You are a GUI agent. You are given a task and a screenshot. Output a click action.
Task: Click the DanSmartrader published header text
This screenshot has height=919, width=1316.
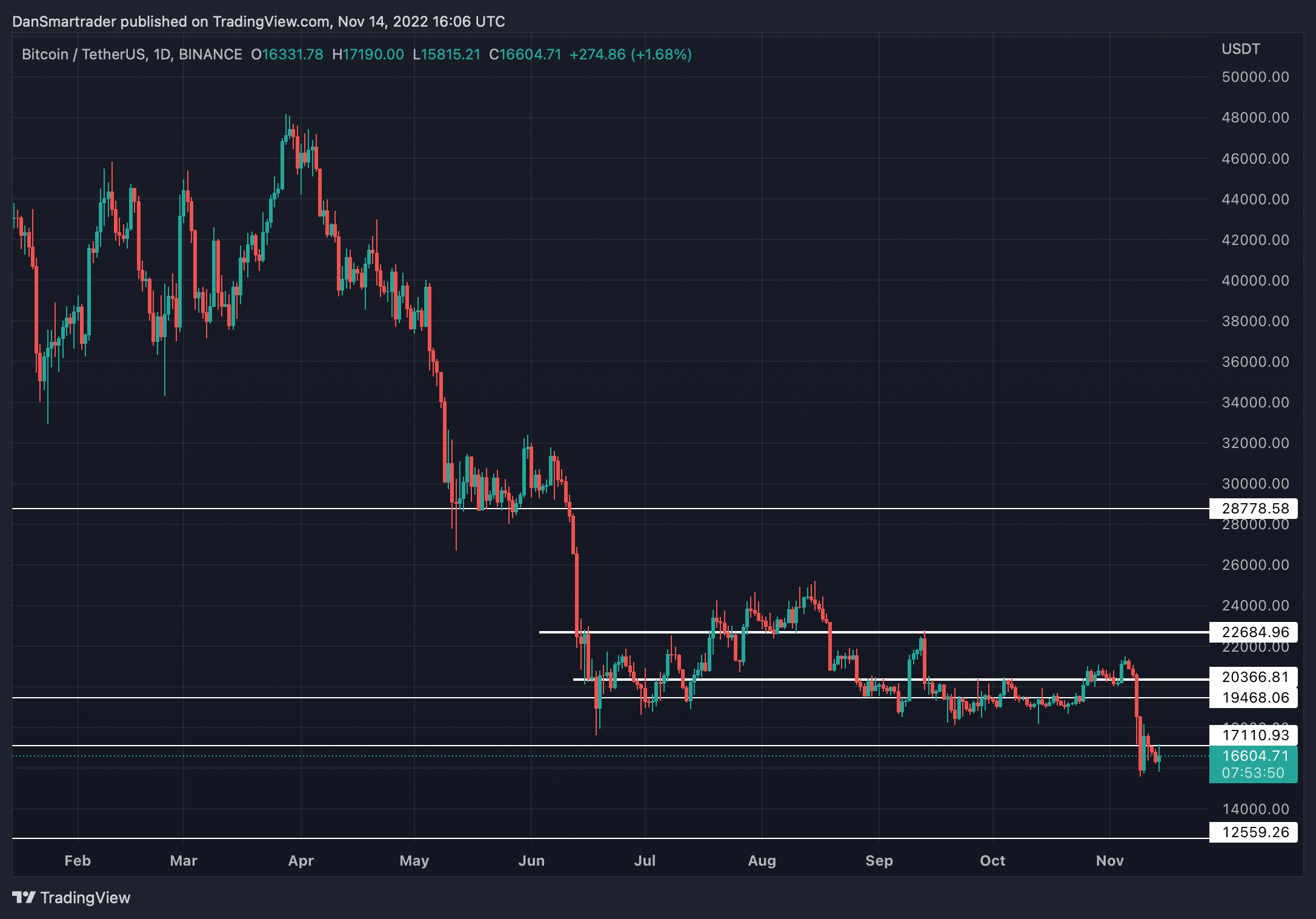pos(259,22)
